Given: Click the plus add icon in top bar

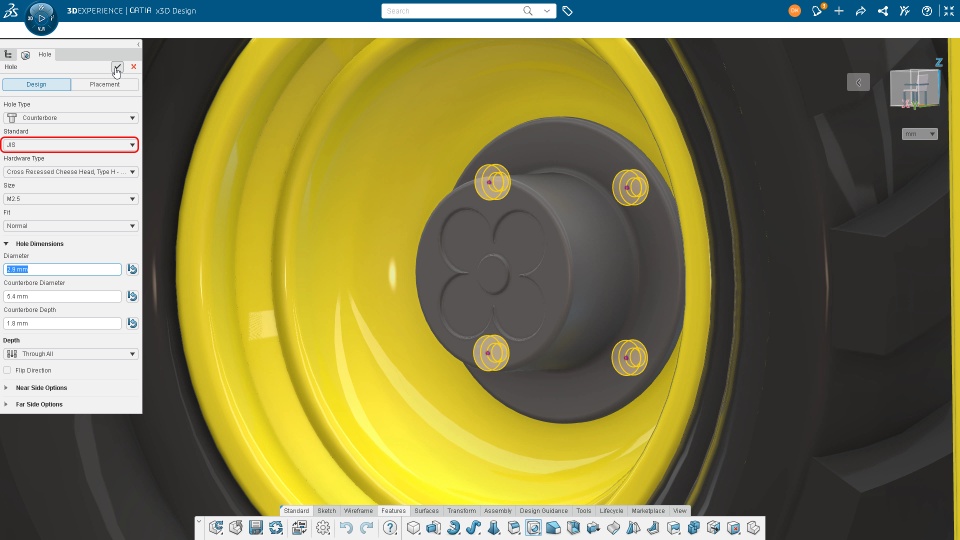Looking at the screenshot, I should click(839, 11).
